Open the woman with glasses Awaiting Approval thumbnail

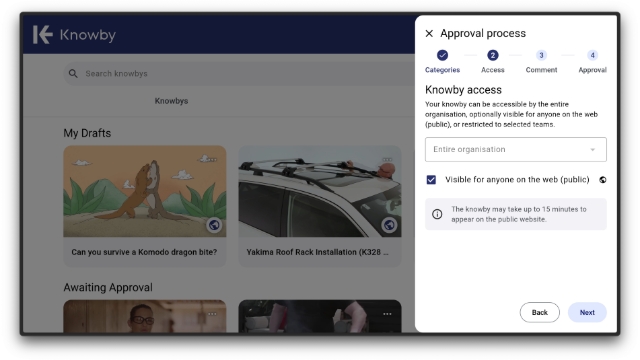[144, 316]
